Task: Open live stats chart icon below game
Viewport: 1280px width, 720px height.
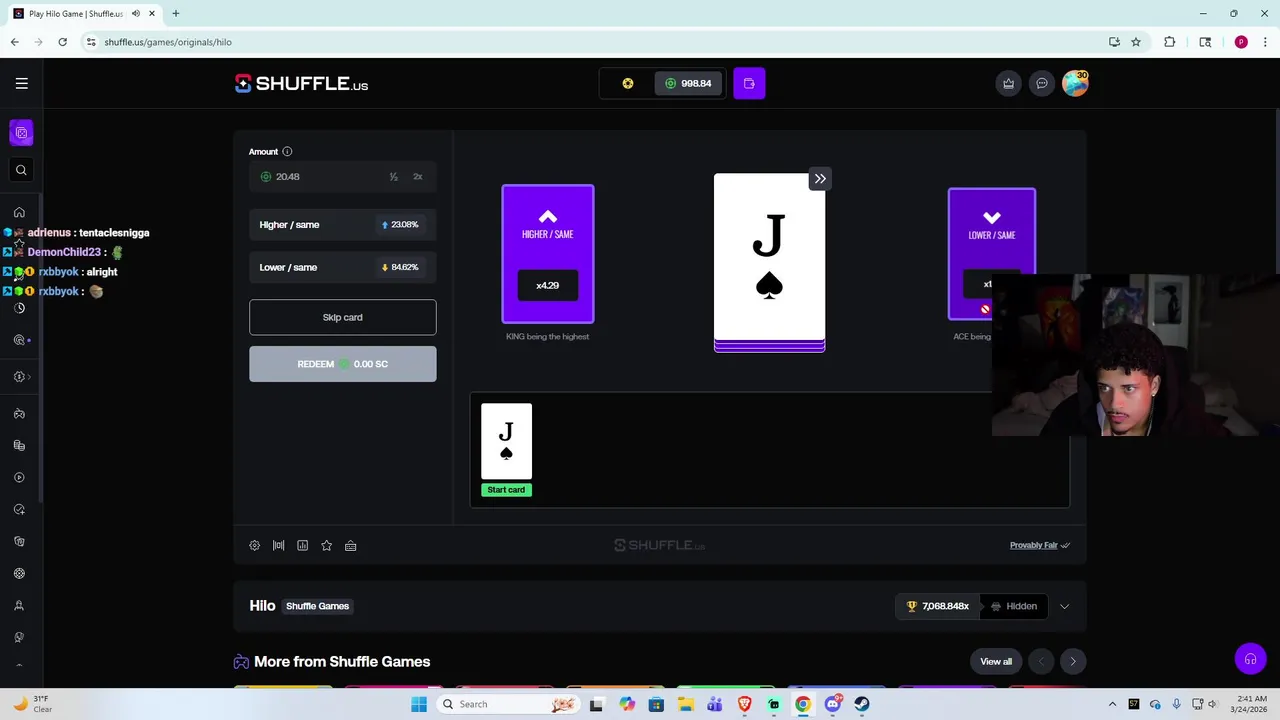Action: tap(303, 546)
